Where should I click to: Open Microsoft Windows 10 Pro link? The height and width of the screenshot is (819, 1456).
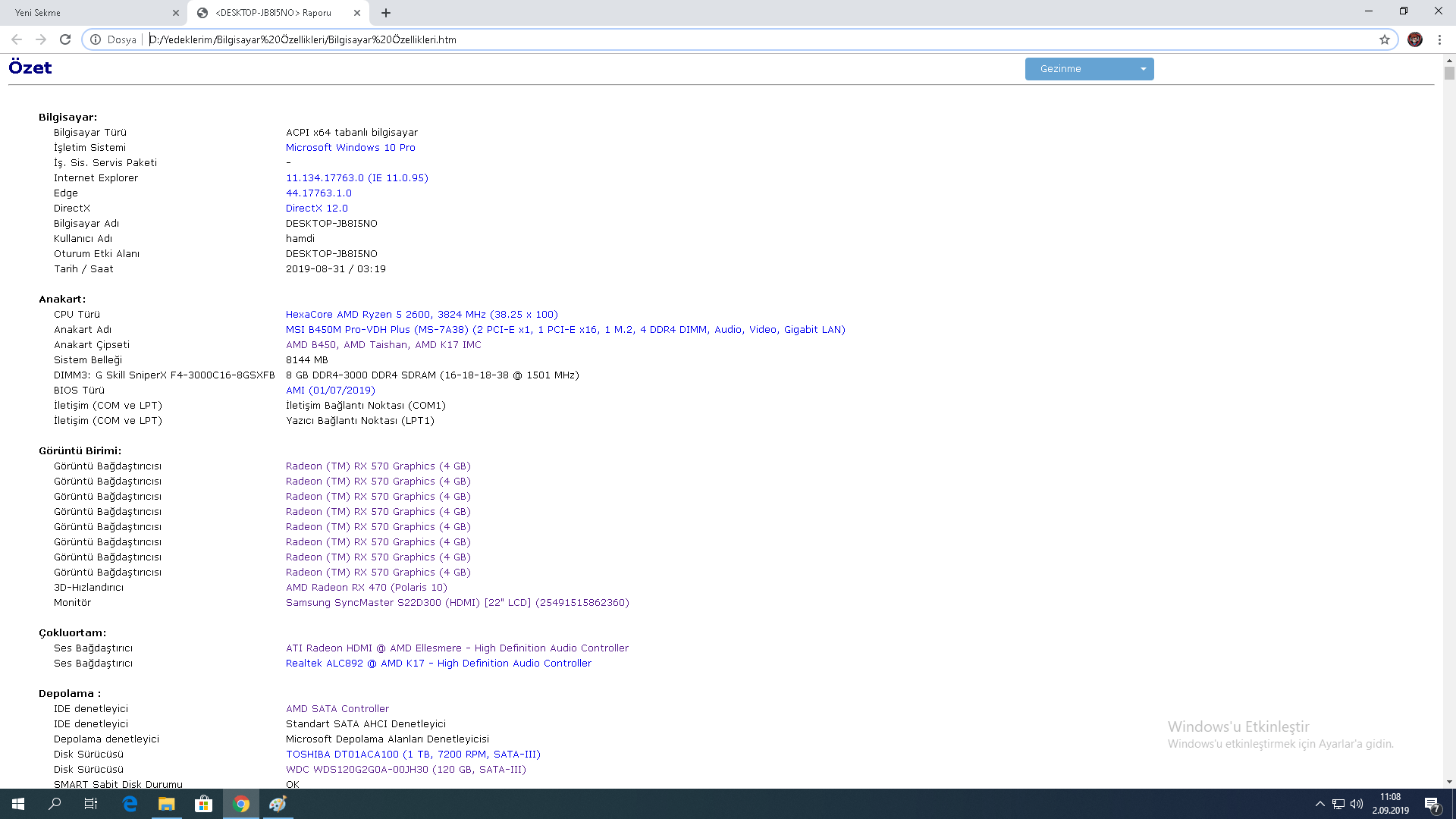[x=350, y=148]
